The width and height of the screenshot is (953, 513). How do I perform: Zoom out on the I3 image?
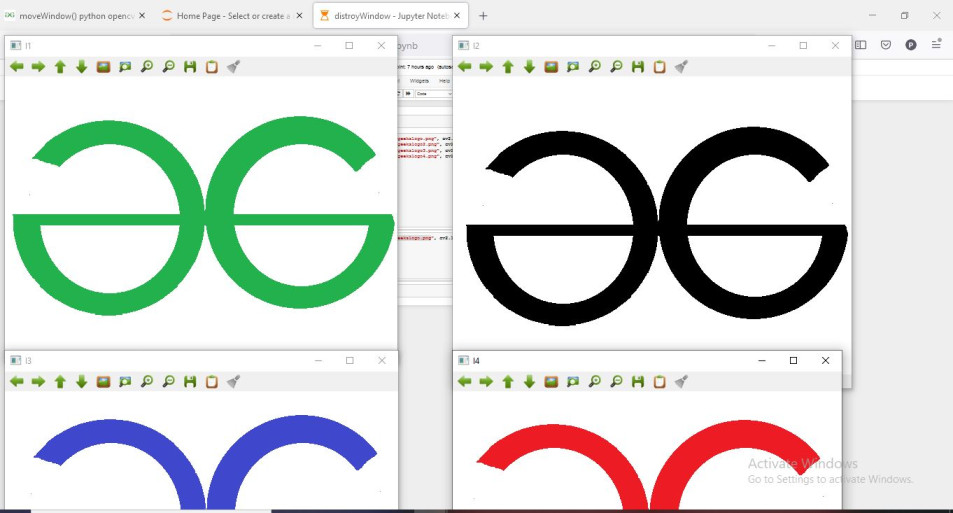coord(168,382)
